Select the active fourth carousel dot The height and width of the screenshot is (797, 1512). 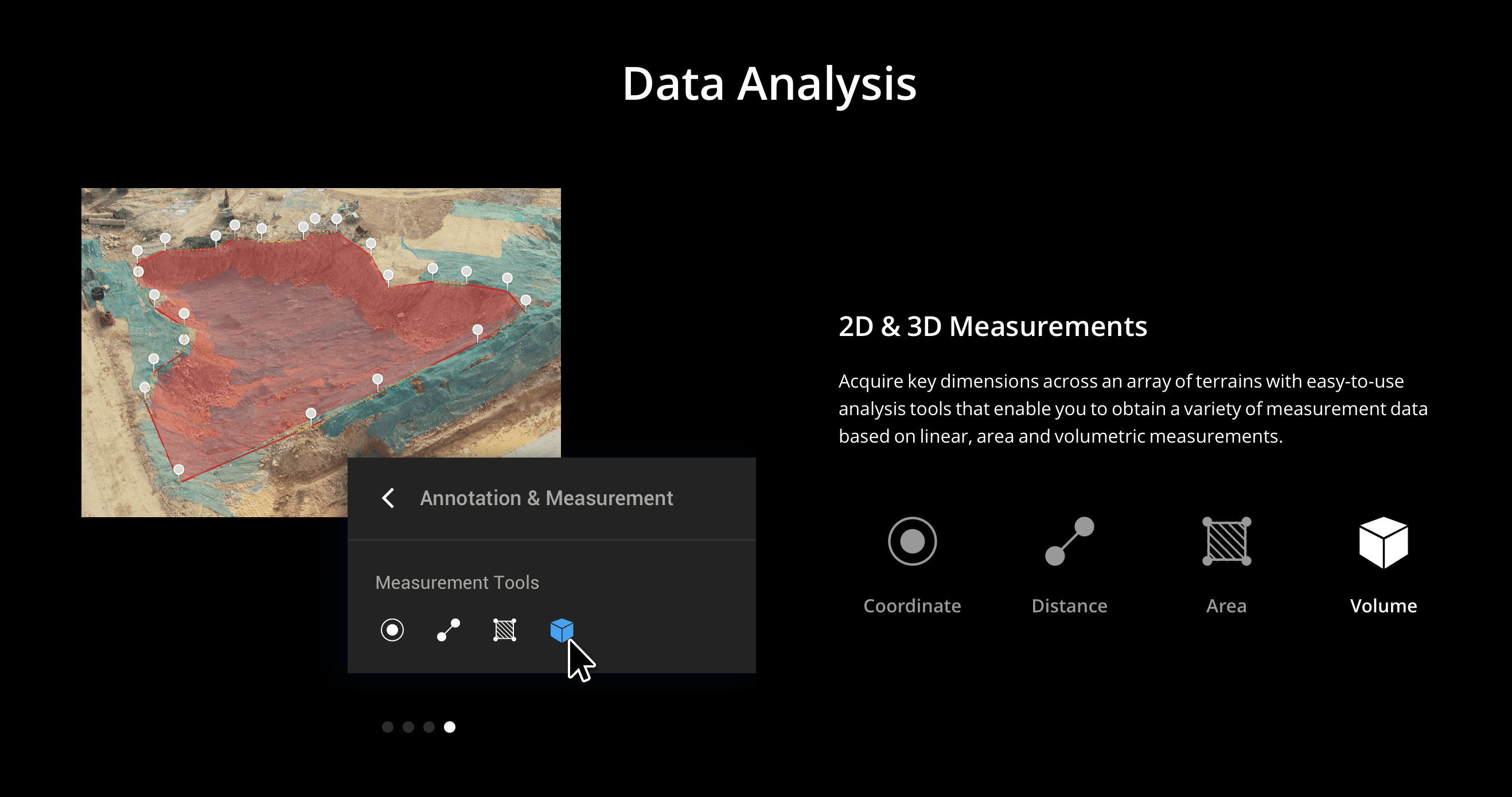pyautogui.click(x=450, y=727)
